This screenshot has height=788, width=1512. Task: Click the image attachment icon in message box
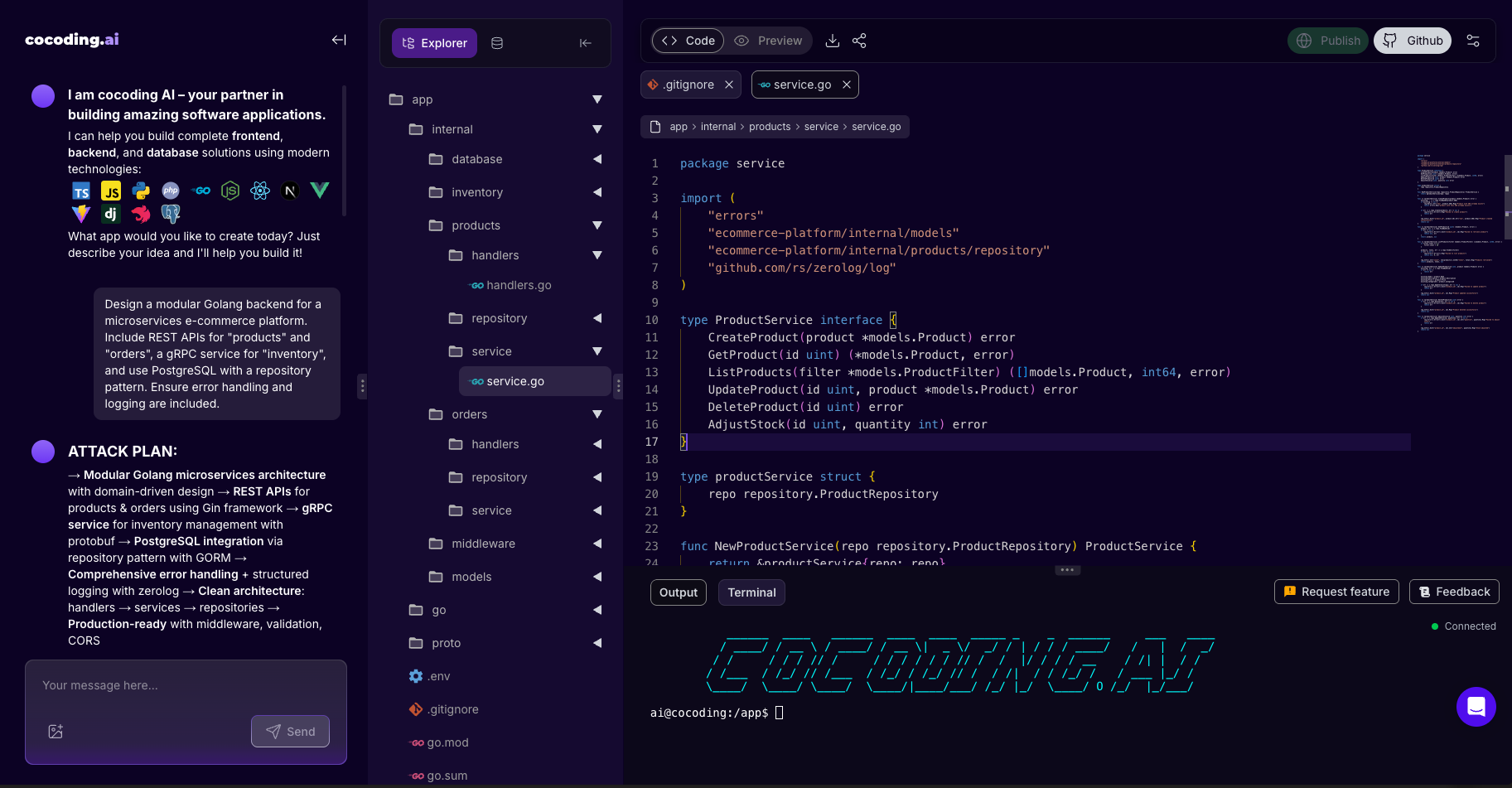[56, 731]
